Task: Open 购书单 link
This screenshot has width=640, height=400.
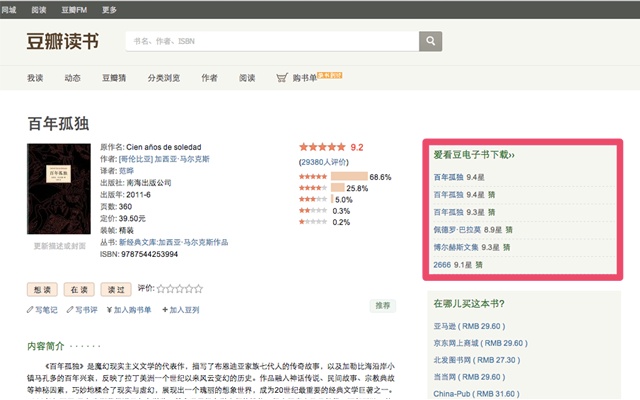Action: [304, 78]
